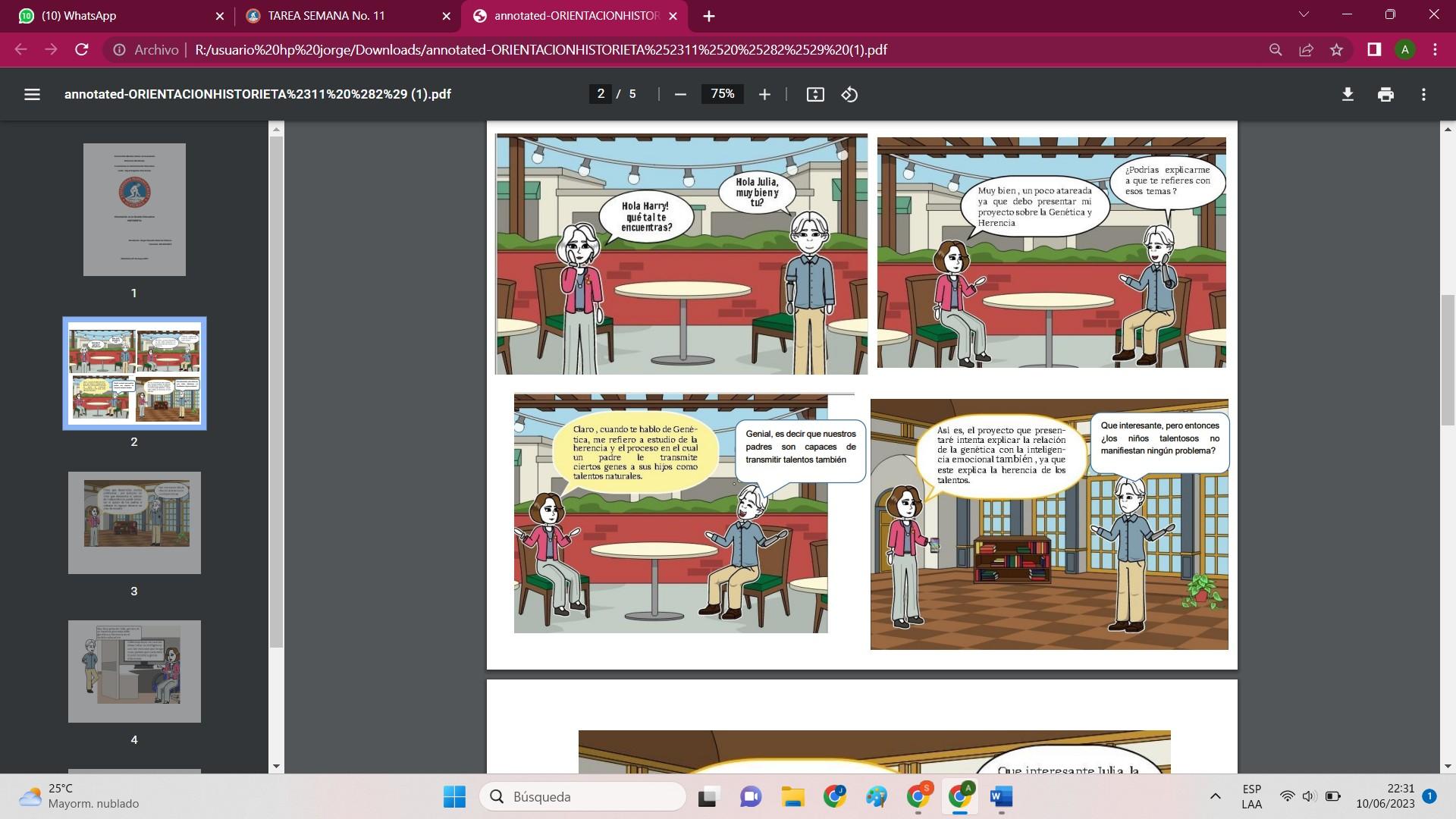1456x819 pixels.
Task: Reload the current page
Action: (x=82, y=50)
